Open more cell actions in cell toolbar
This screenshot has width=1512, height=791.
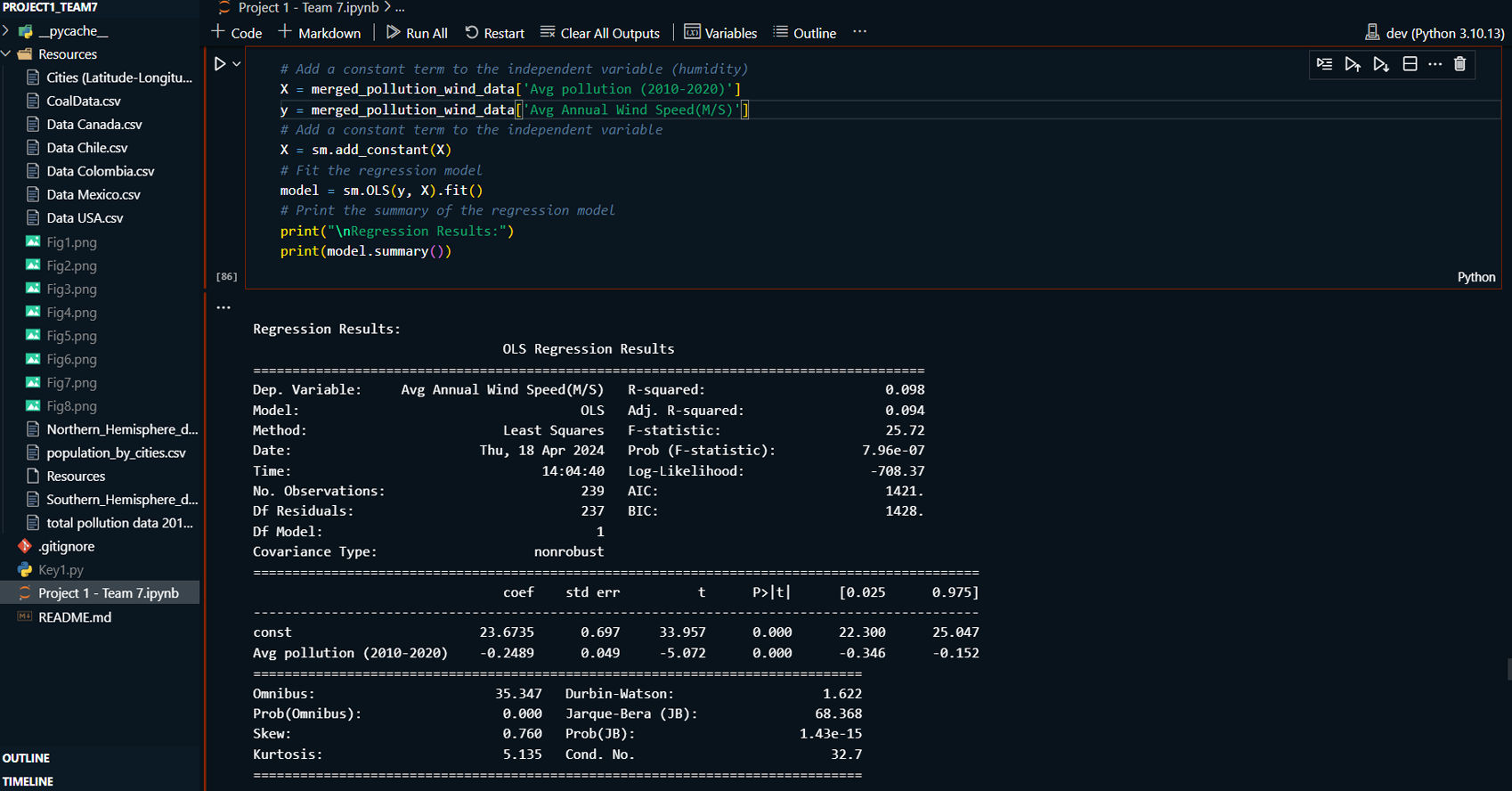[x=1435, y=64]
